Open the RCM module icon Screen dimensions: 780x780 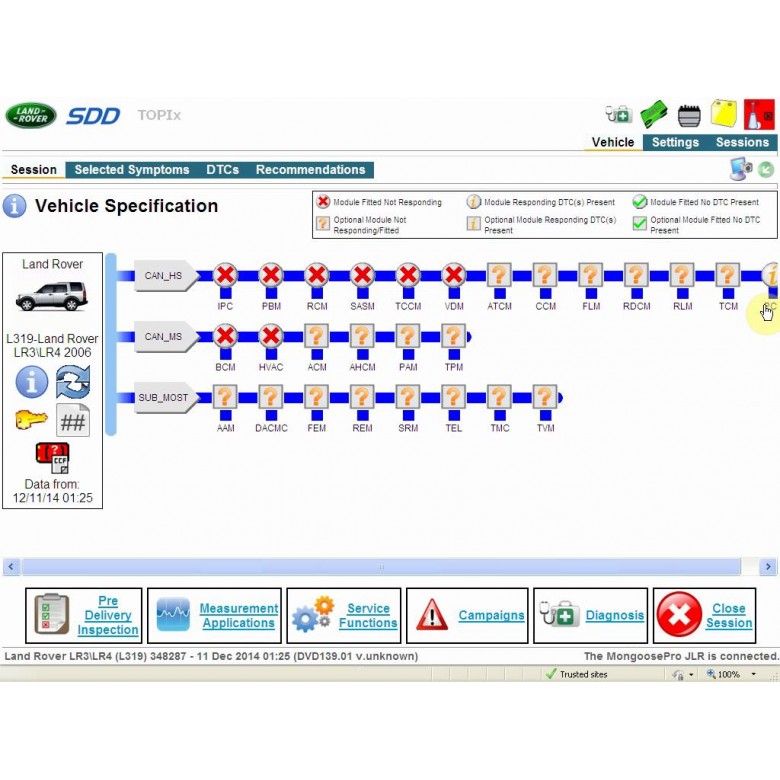coord(317,275)
